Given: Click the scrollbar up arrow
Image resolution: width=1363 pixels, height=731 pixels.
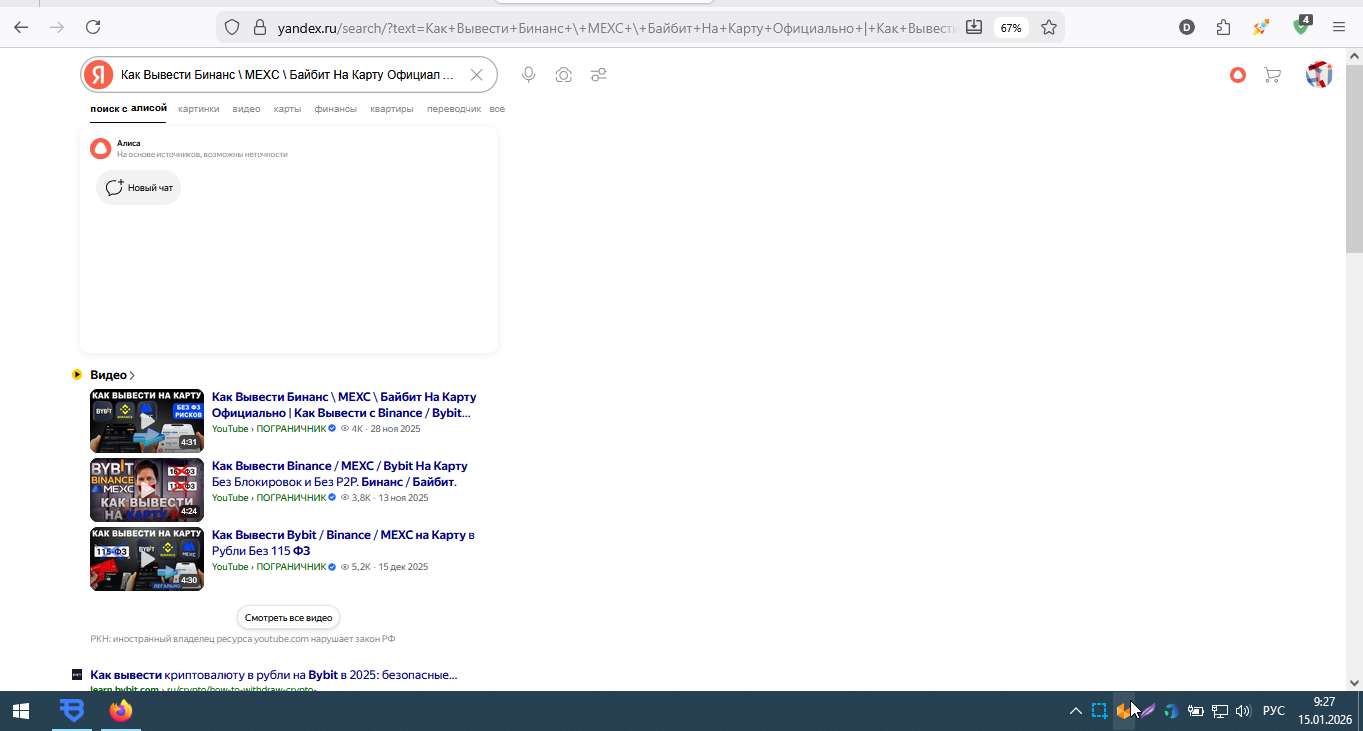Looking at the screenshot, I should point(1354,55).
